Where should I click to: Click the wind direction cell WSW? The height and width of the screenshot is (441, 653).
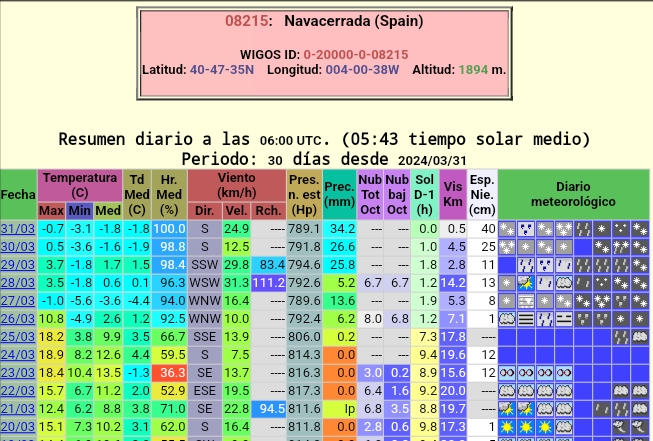pyautogui.click(x=204, y=283)
